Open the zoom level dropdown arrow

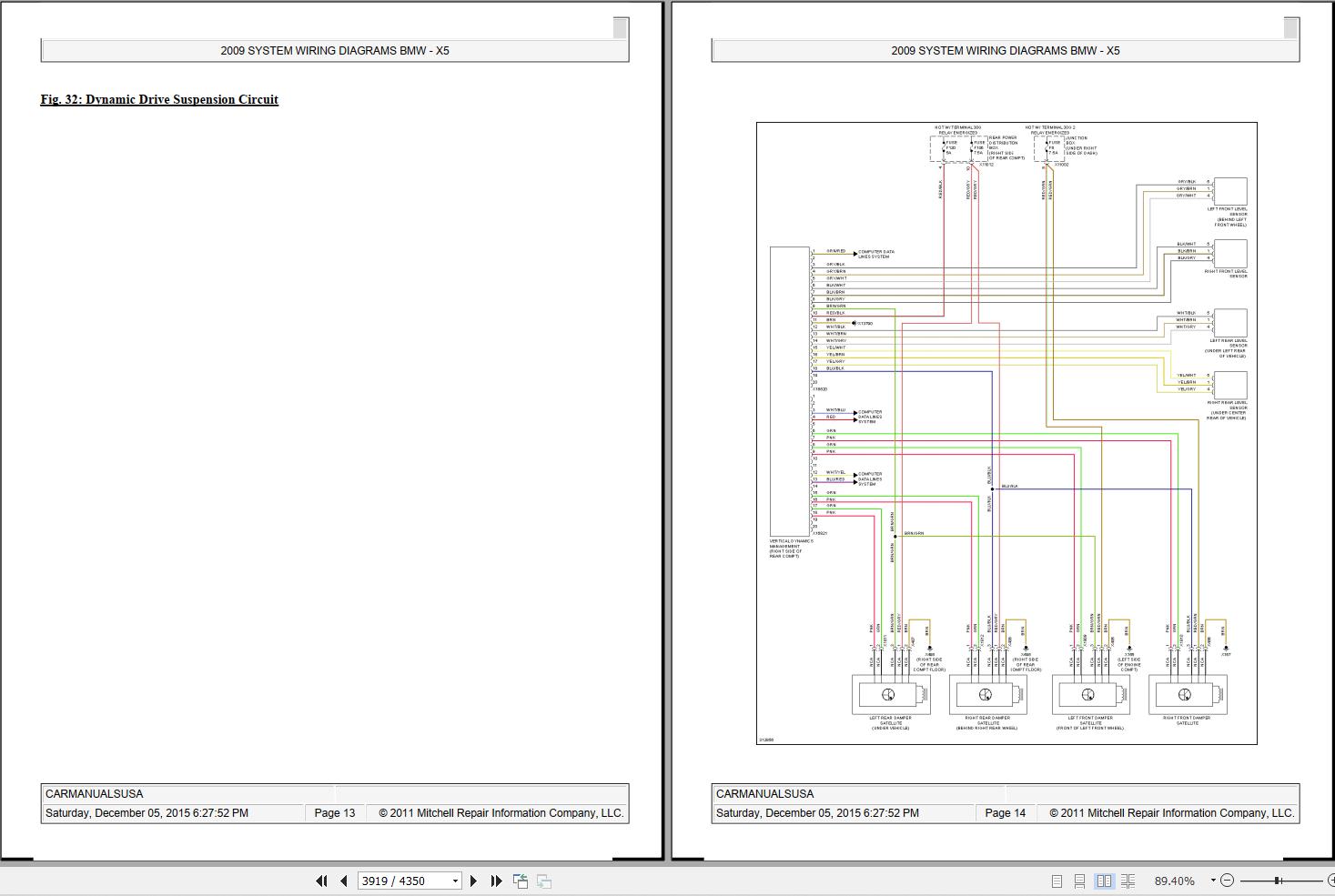[x=1213, y=880]
